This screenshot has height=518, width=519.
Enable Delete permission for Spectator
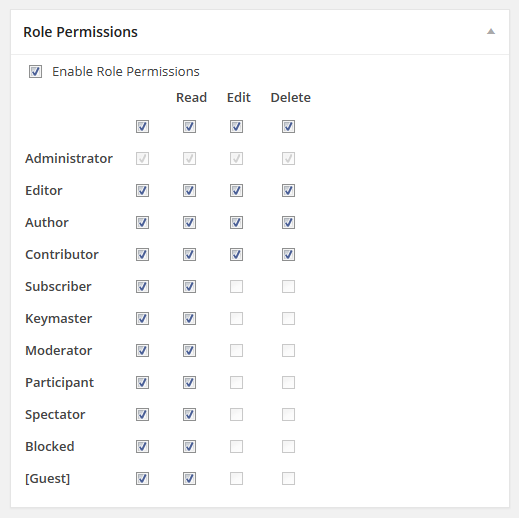tap(288, 415)
